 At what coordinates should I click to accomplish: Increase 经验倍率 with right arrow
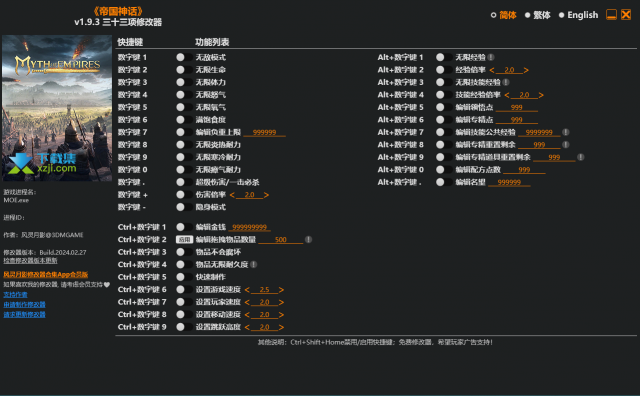[526, 70]
